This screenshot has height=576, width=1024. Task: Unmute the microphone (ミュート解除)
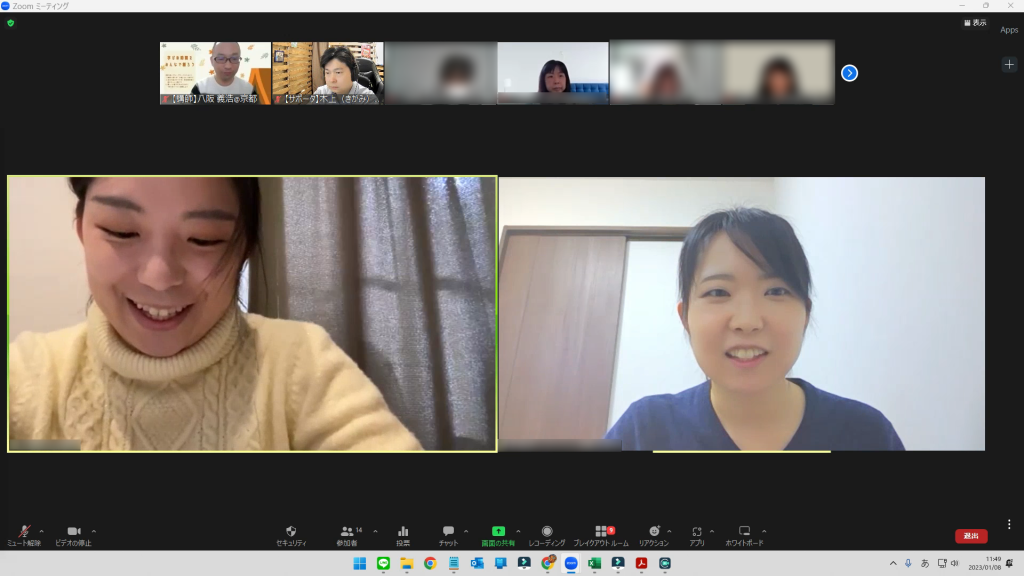[24, 531]
